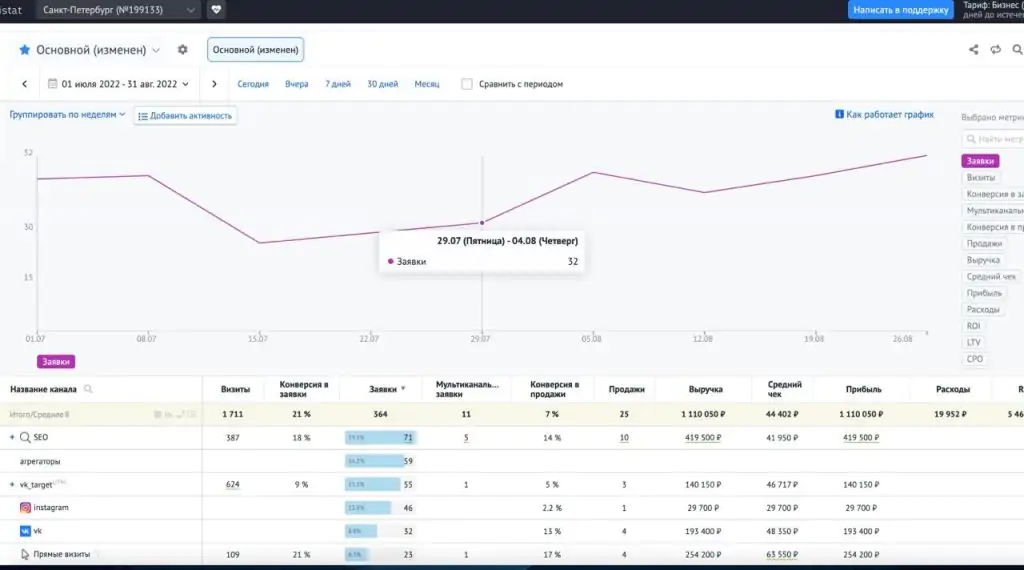Click the Найти метрику search field
This screenshot has height=570, width=1024.
pos(994,139)
